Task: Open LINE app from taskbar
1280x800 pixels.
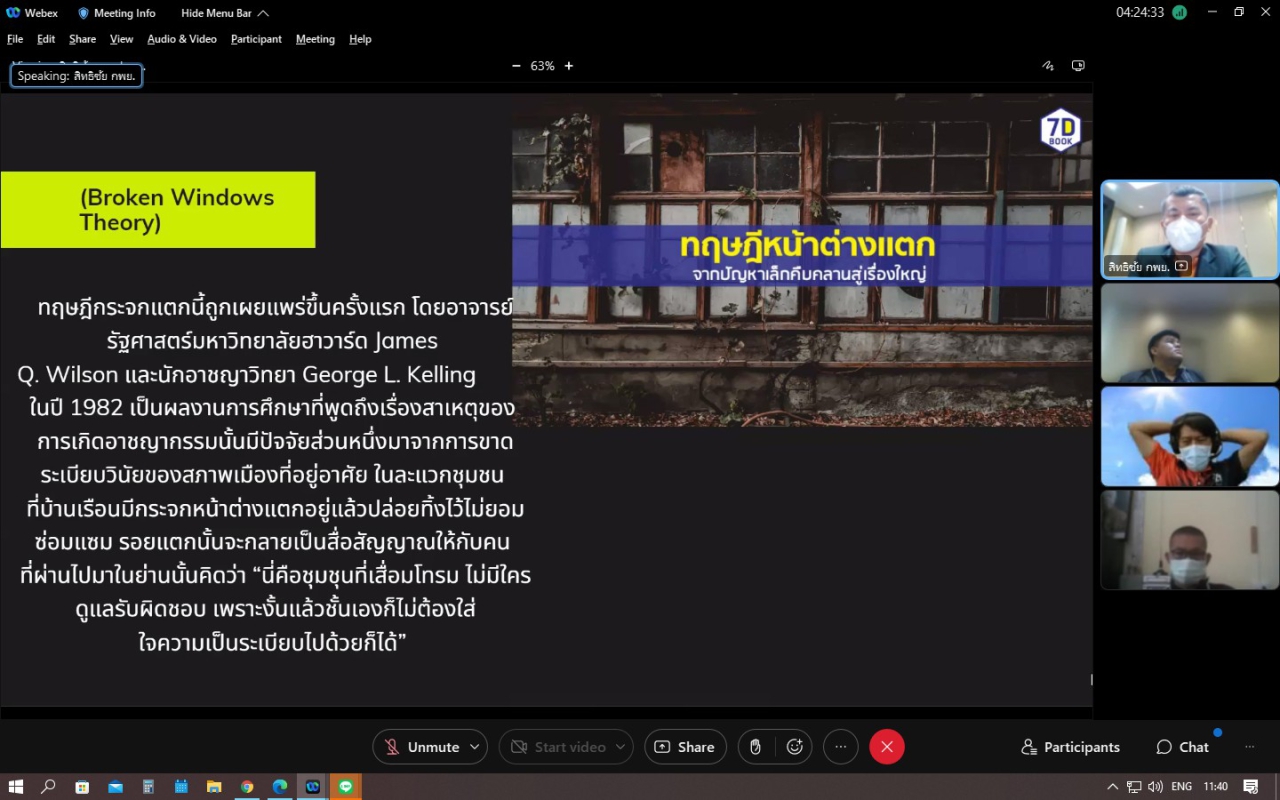Action: click(x=346, y=787)
